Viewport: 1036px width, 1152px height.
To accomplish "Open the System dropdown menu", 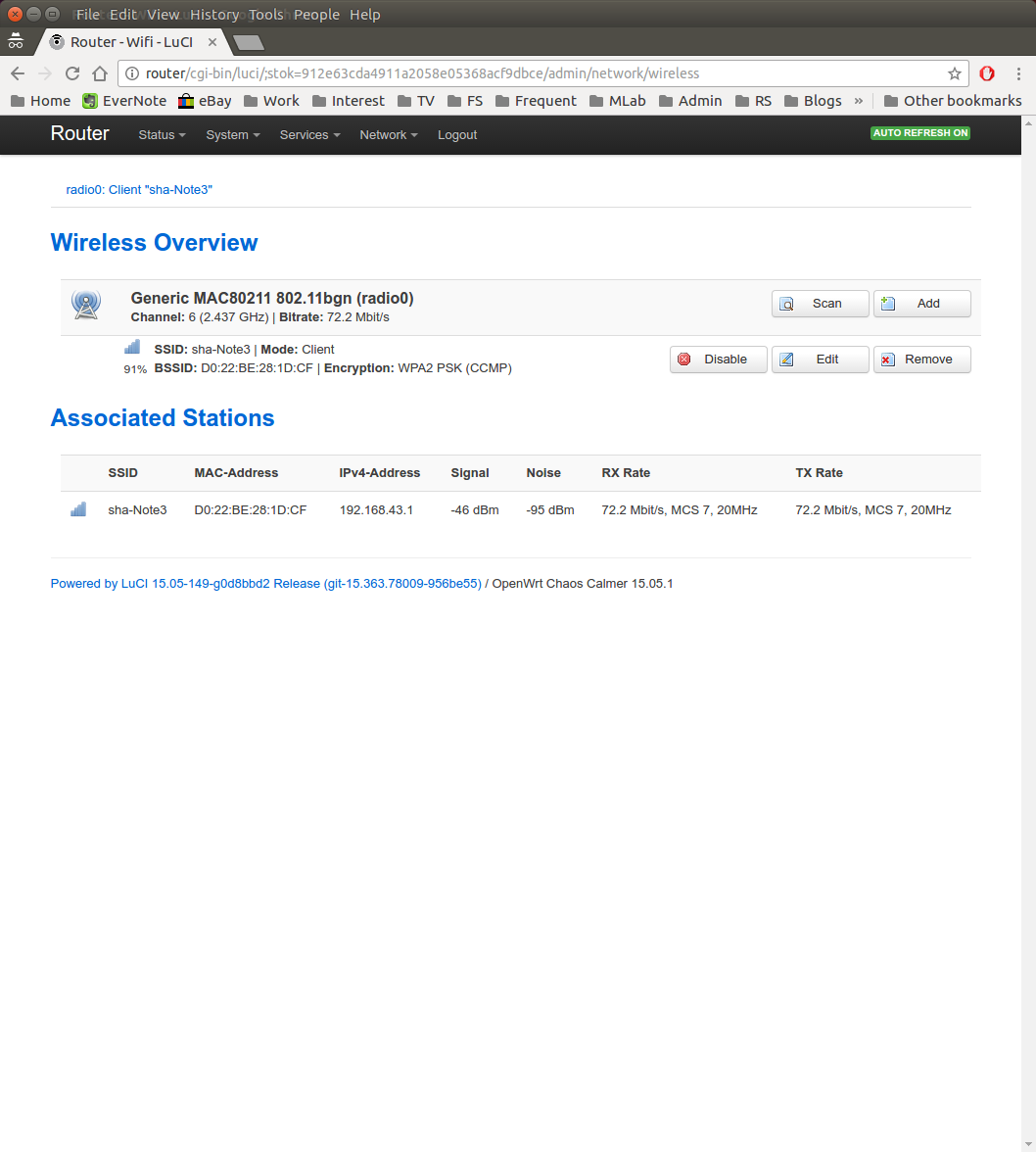I will pos(232,135).
